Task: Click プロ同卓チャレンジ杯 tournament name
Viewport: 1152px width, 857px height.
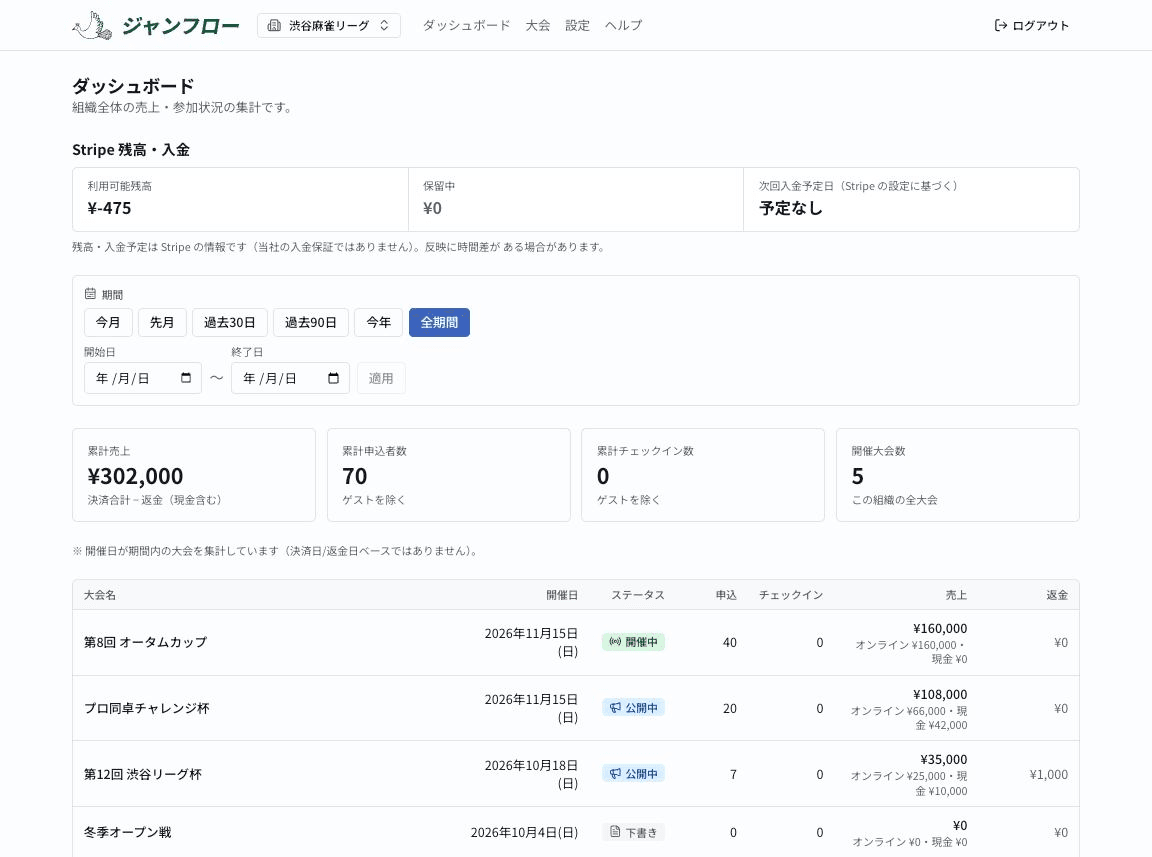Action: (x=147, y=709)
